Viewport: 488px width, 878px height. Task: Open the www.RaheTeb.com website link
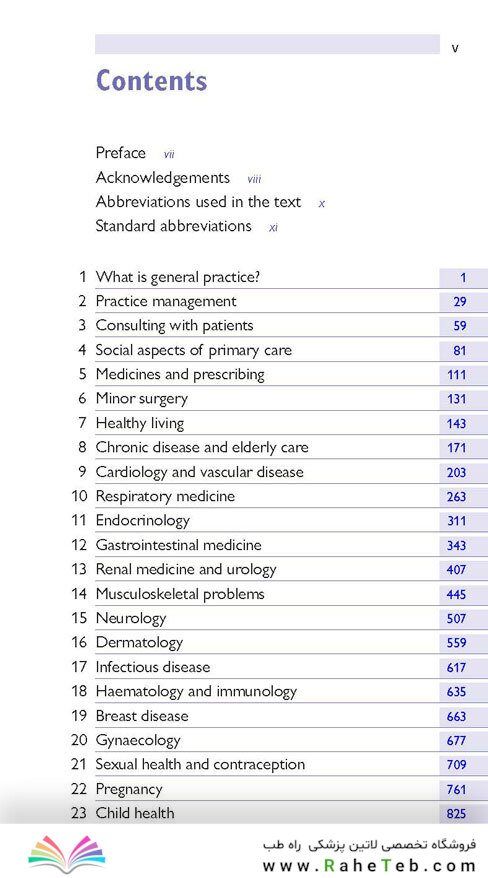point(369,866)
